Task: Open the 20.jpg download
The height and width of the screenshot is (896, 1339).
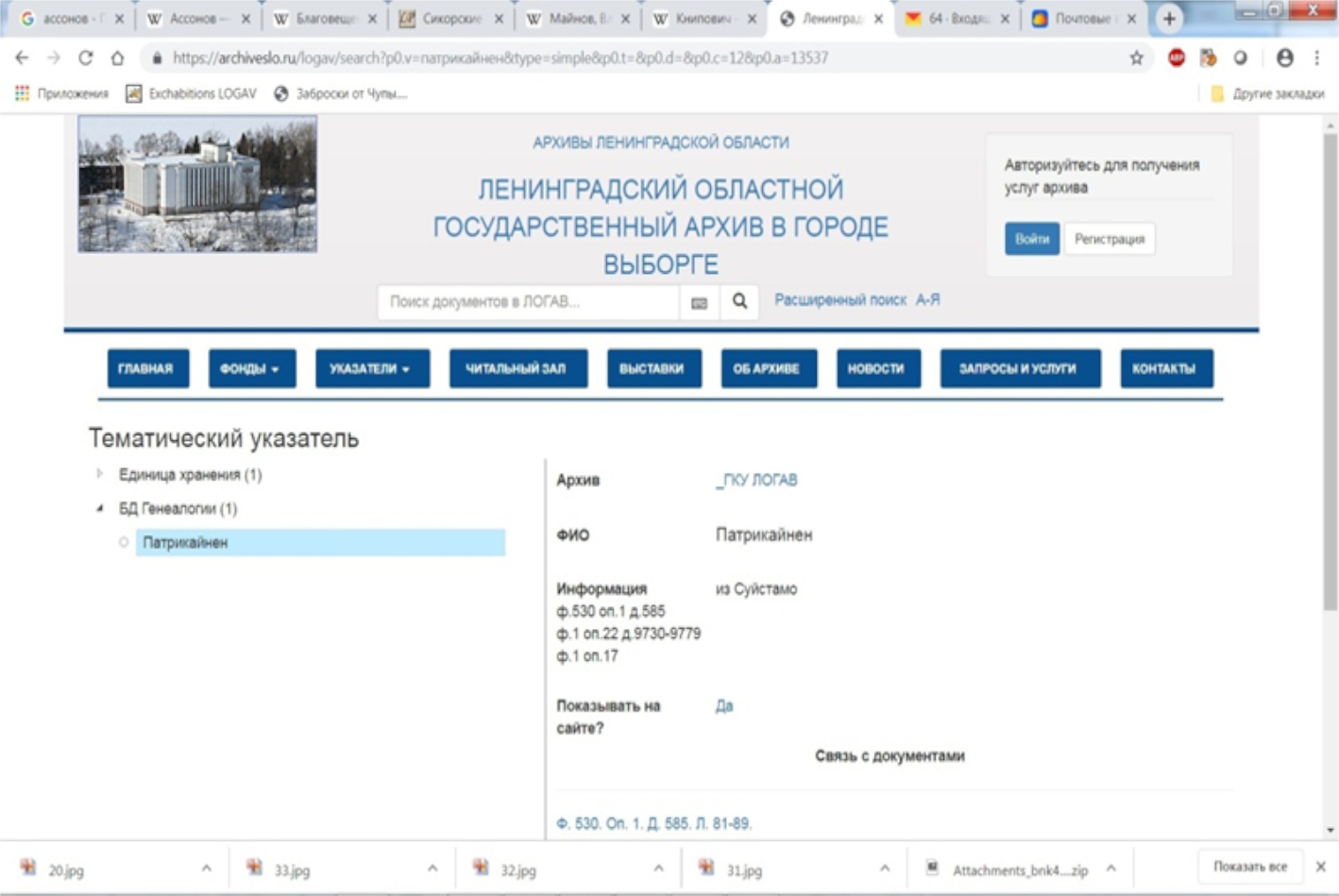Action: click(66, 870)
